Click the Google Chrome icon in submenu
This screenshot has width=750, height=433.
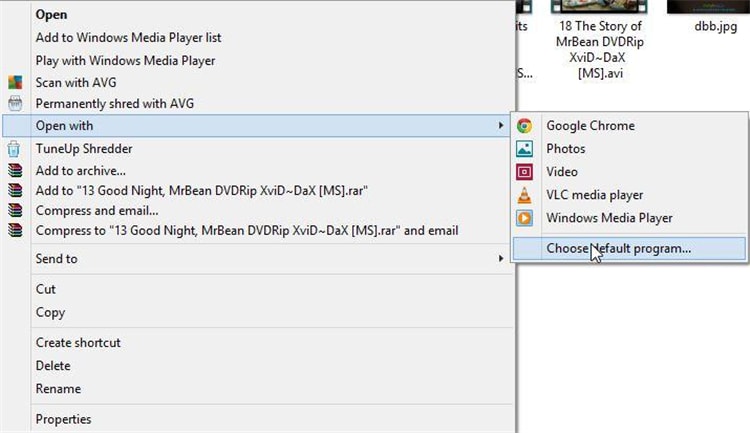[x=524, y=125]
